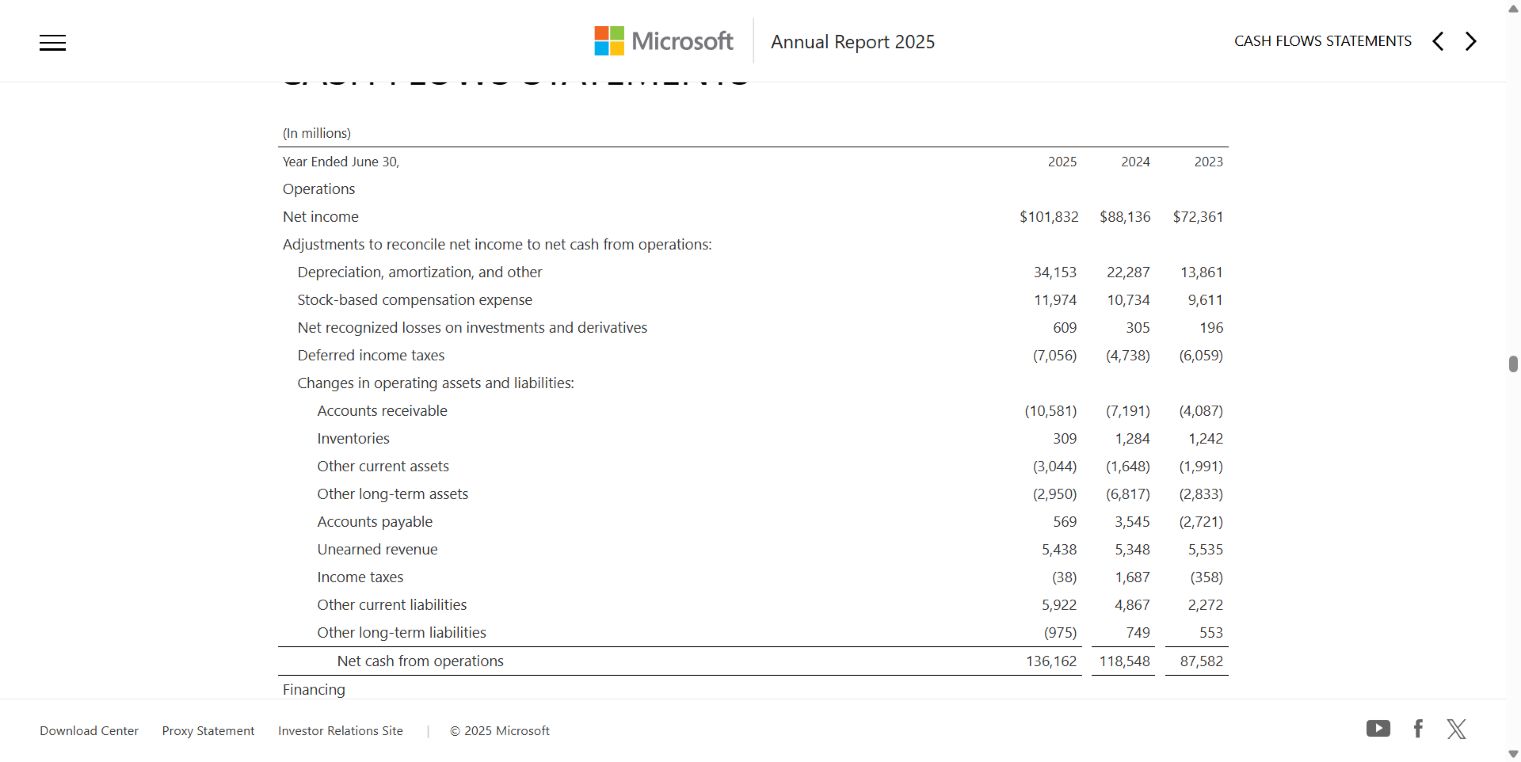The height and width of the screenshot is (762, 1521).
Task: Click the 'Stock-based compensation expense' row label
Action: pyautogui.click(x=415, y=300)
